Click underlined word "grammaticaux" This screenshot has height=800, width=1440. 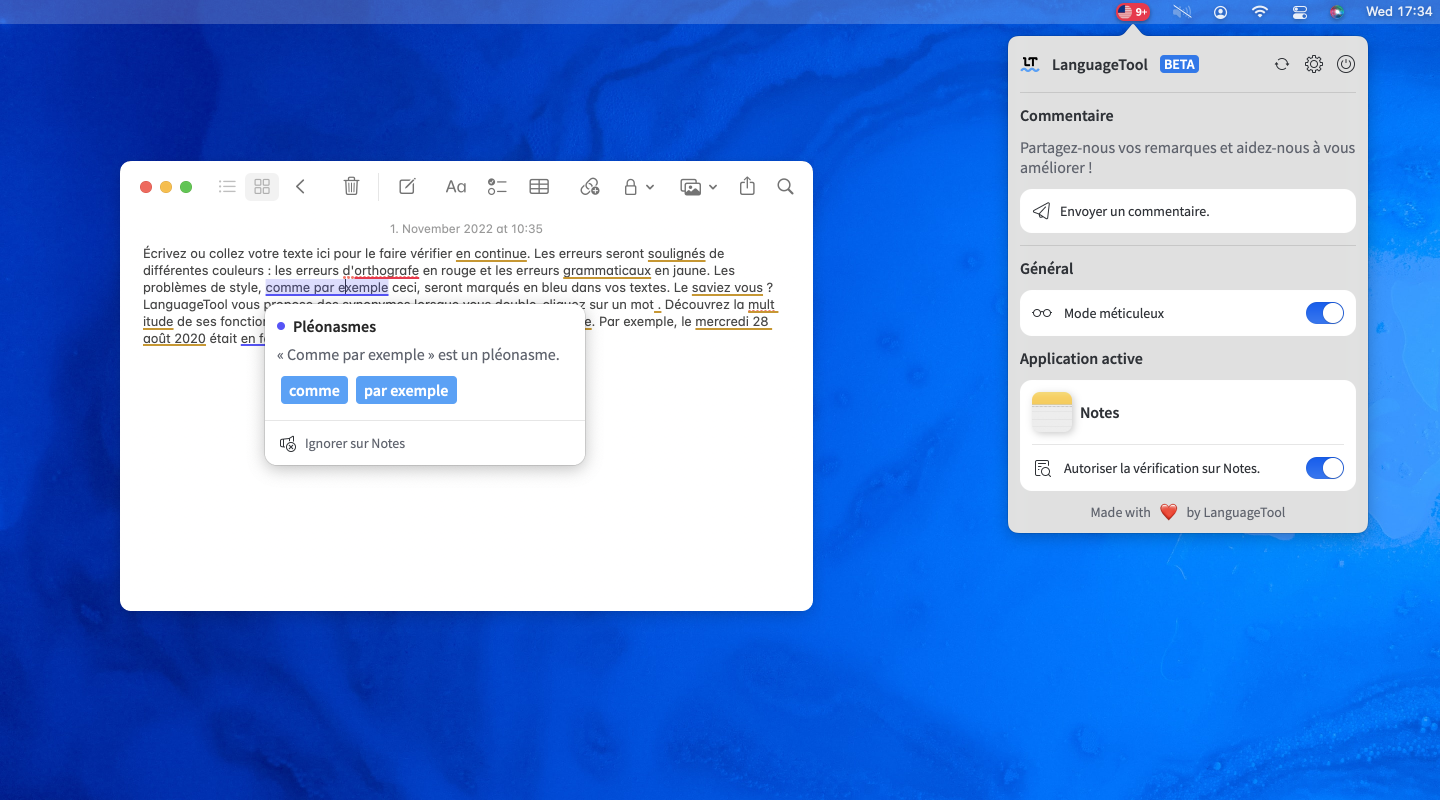point(607,271)
